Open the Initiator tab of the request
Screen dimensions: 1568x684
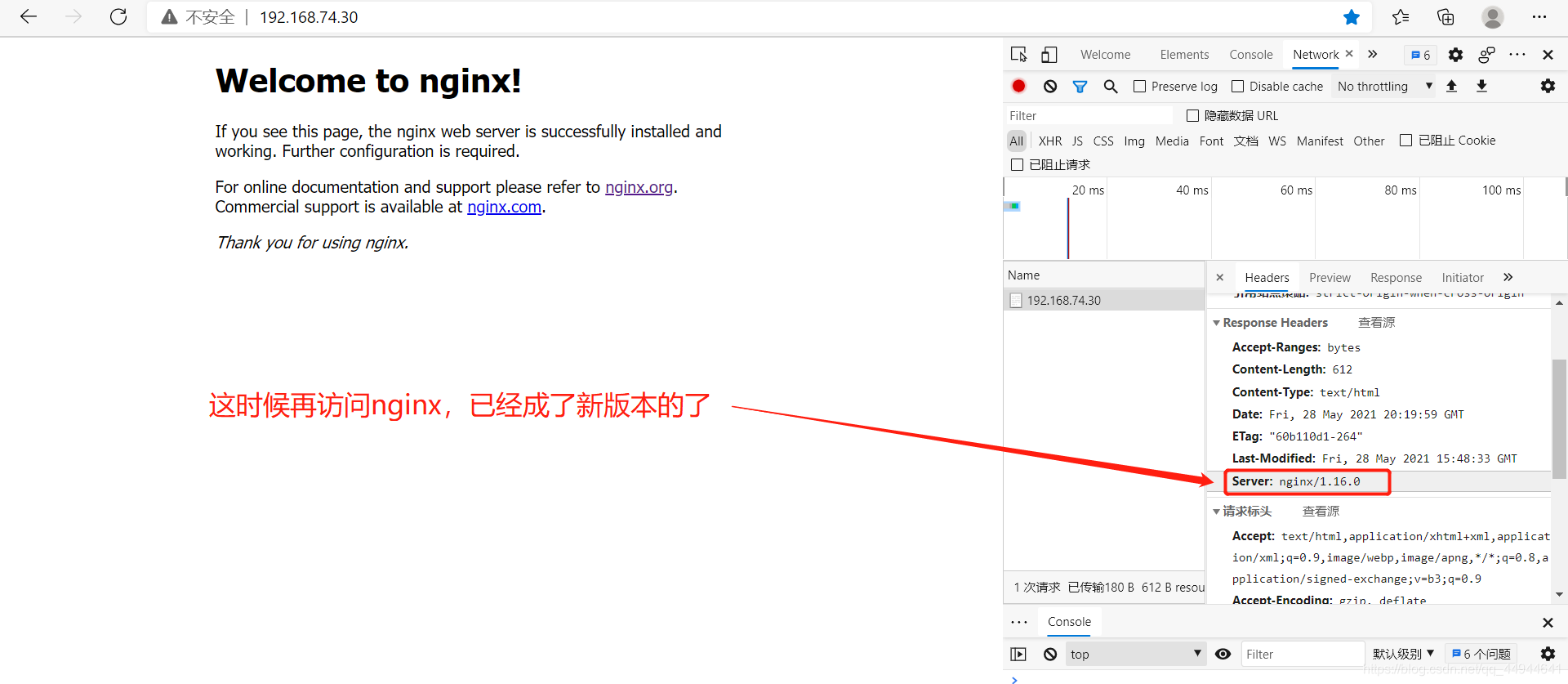pyautogui.click(x=1463, y=278)
